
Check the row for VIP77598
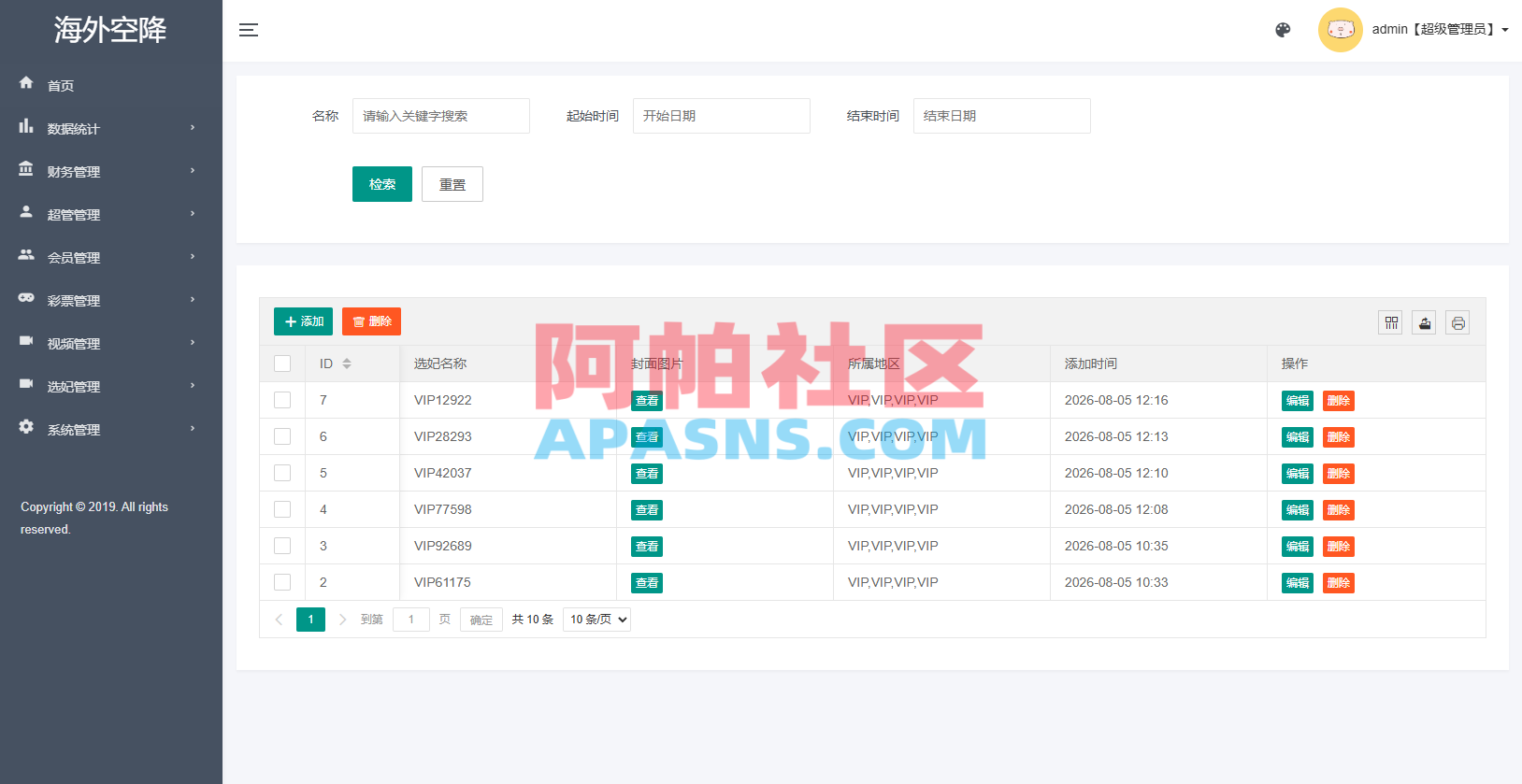point(282,509)
